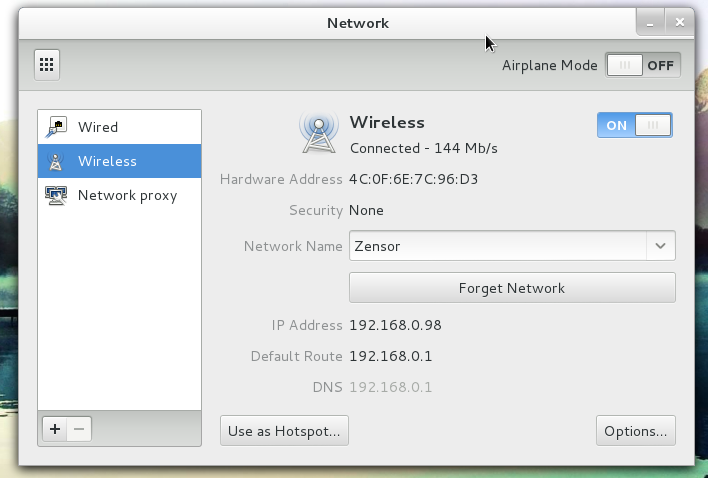Image resolution: width=708 pixels, height=478 pixels.
Task: Click the Network proxy icon
Action: pyautogui.click(x=57, y=195)
